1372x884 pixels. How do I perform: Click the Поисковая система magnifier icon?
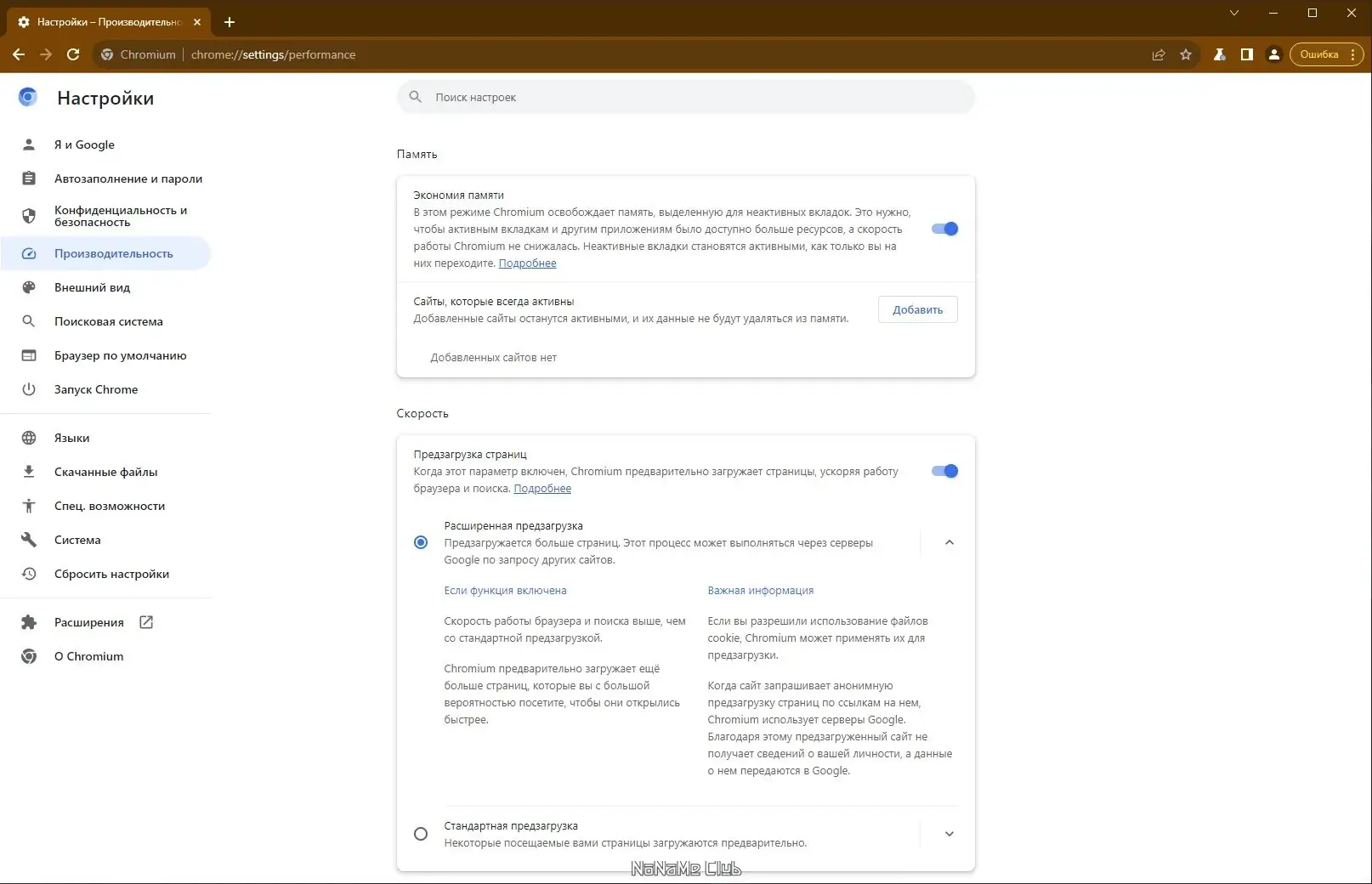pos(29,321)
